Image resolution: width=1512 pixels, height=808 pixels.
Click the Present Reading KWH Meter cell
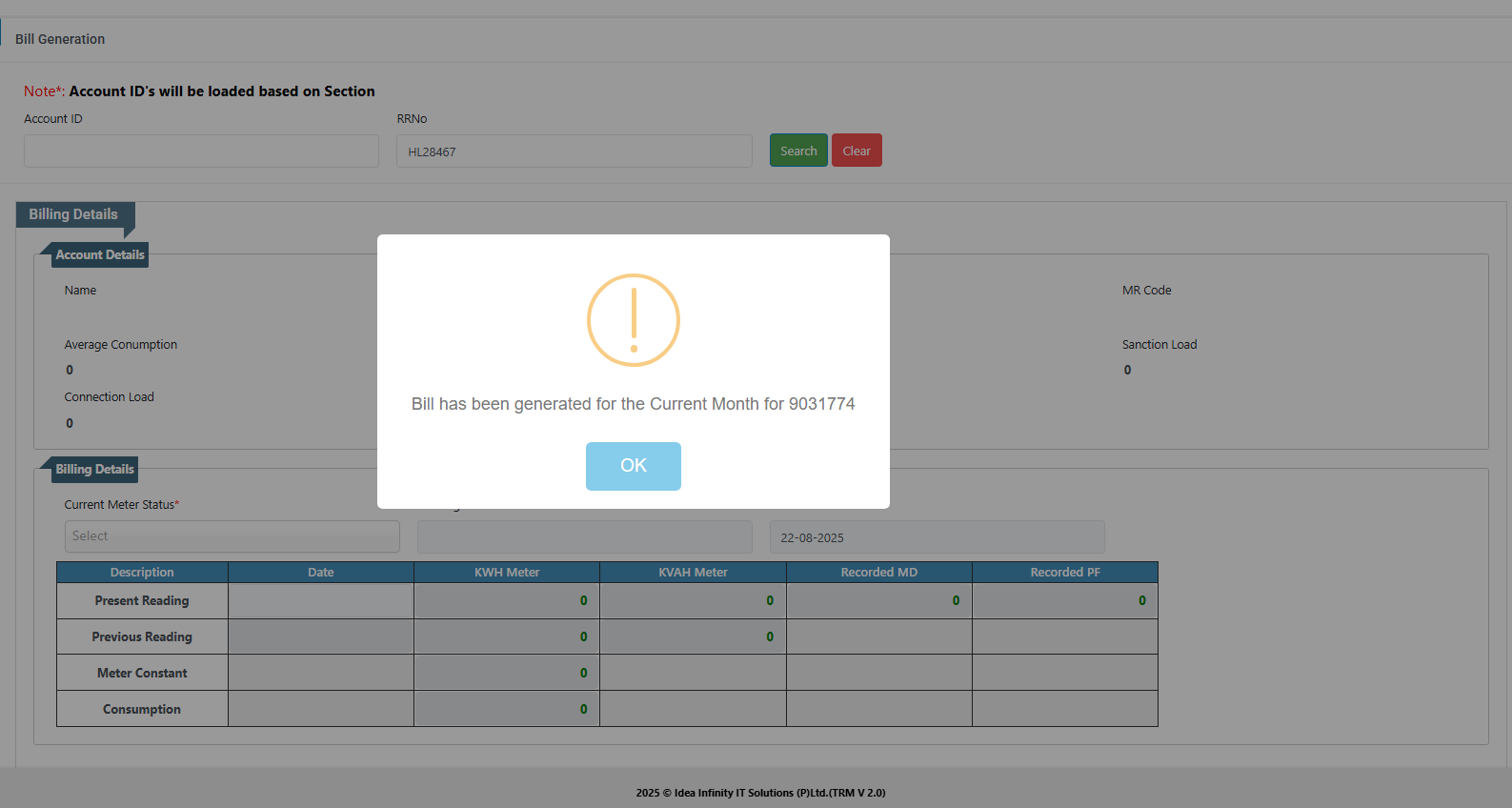pyautogui.click(x=507, y=601)
